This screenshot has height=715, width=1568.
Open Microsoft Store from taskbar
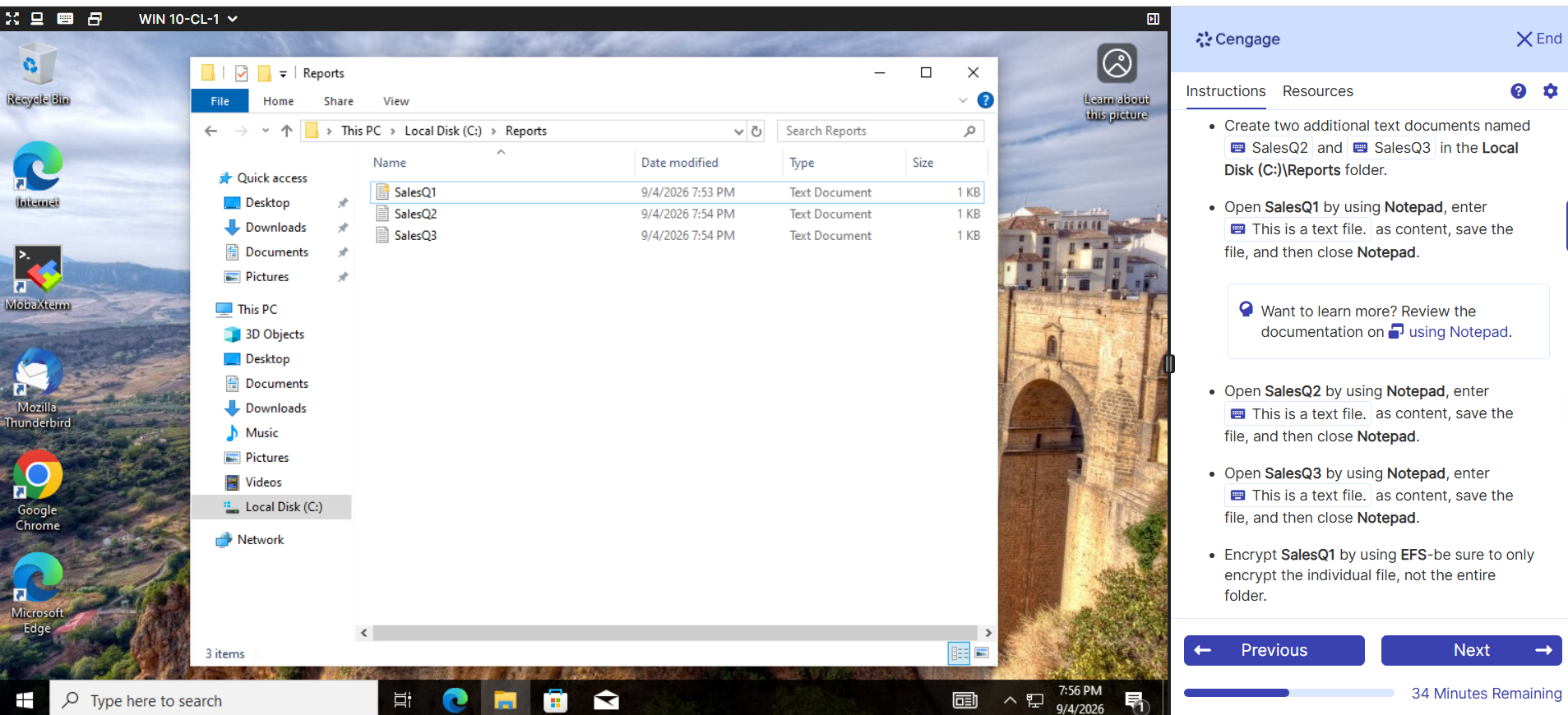[556, 700]
